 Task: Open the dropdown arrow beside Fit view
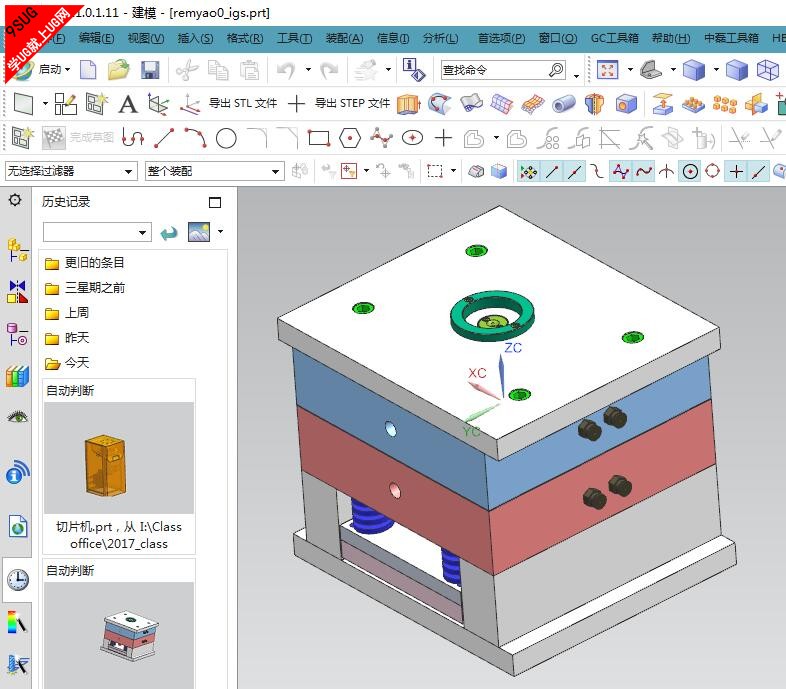(x=630, y=69)
